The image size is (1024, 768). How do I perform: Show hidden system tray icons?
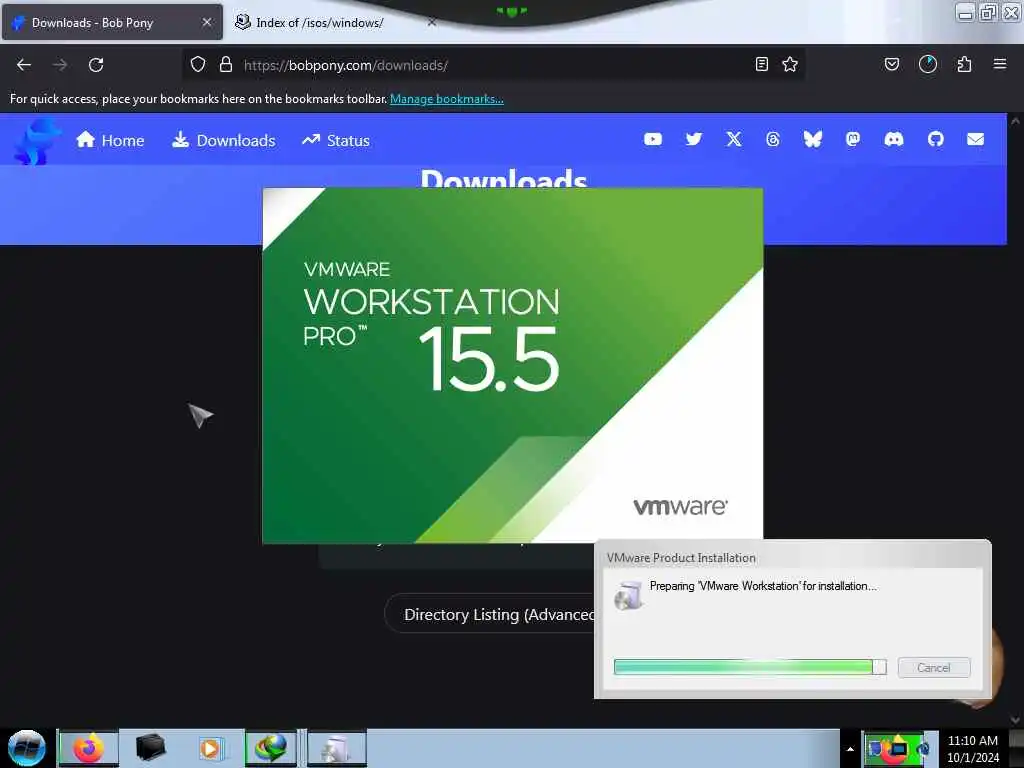click(850, 749)
